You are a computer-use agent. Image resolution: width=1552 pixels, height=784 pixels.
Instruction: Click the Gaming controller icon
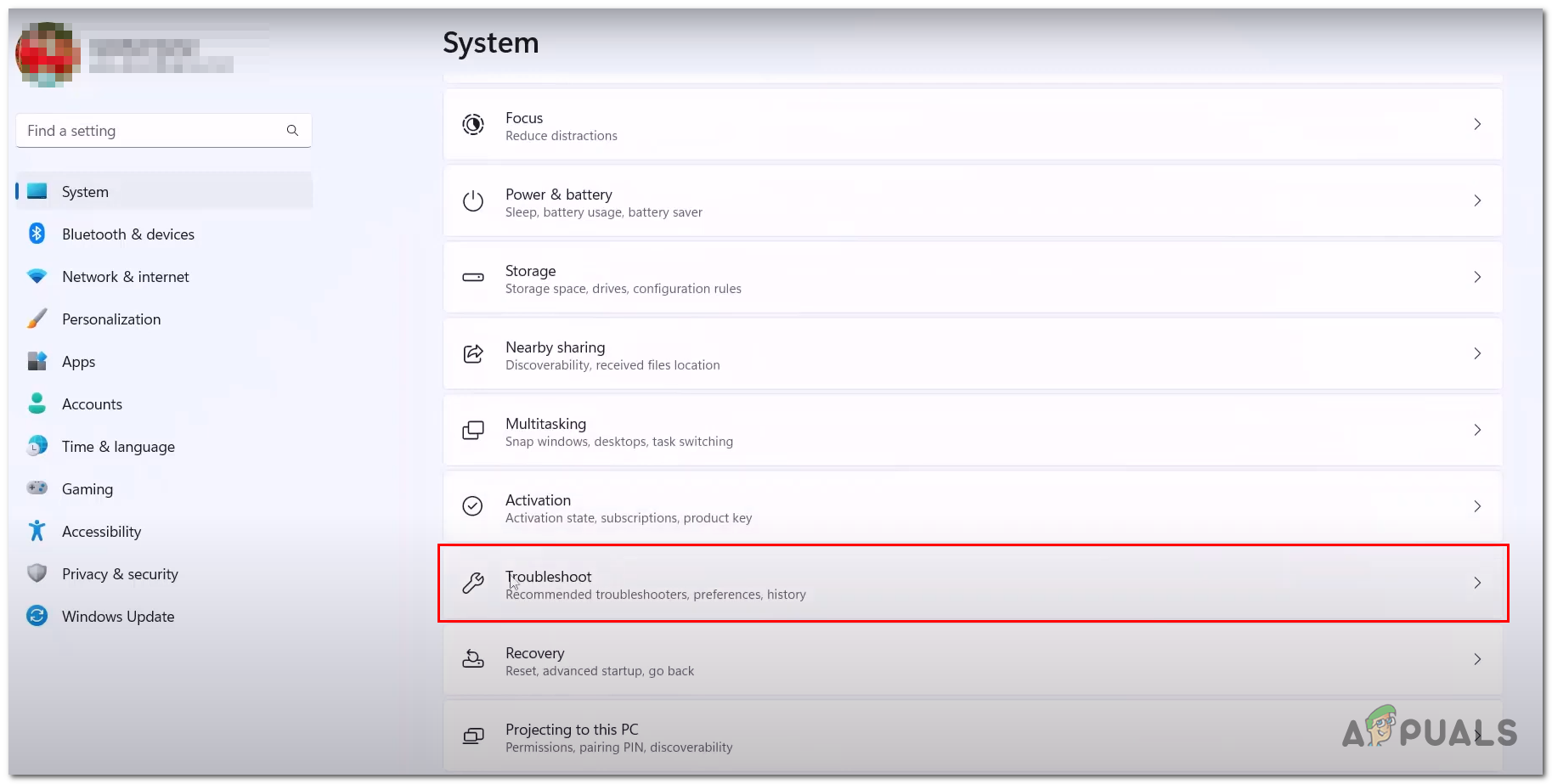37,488
